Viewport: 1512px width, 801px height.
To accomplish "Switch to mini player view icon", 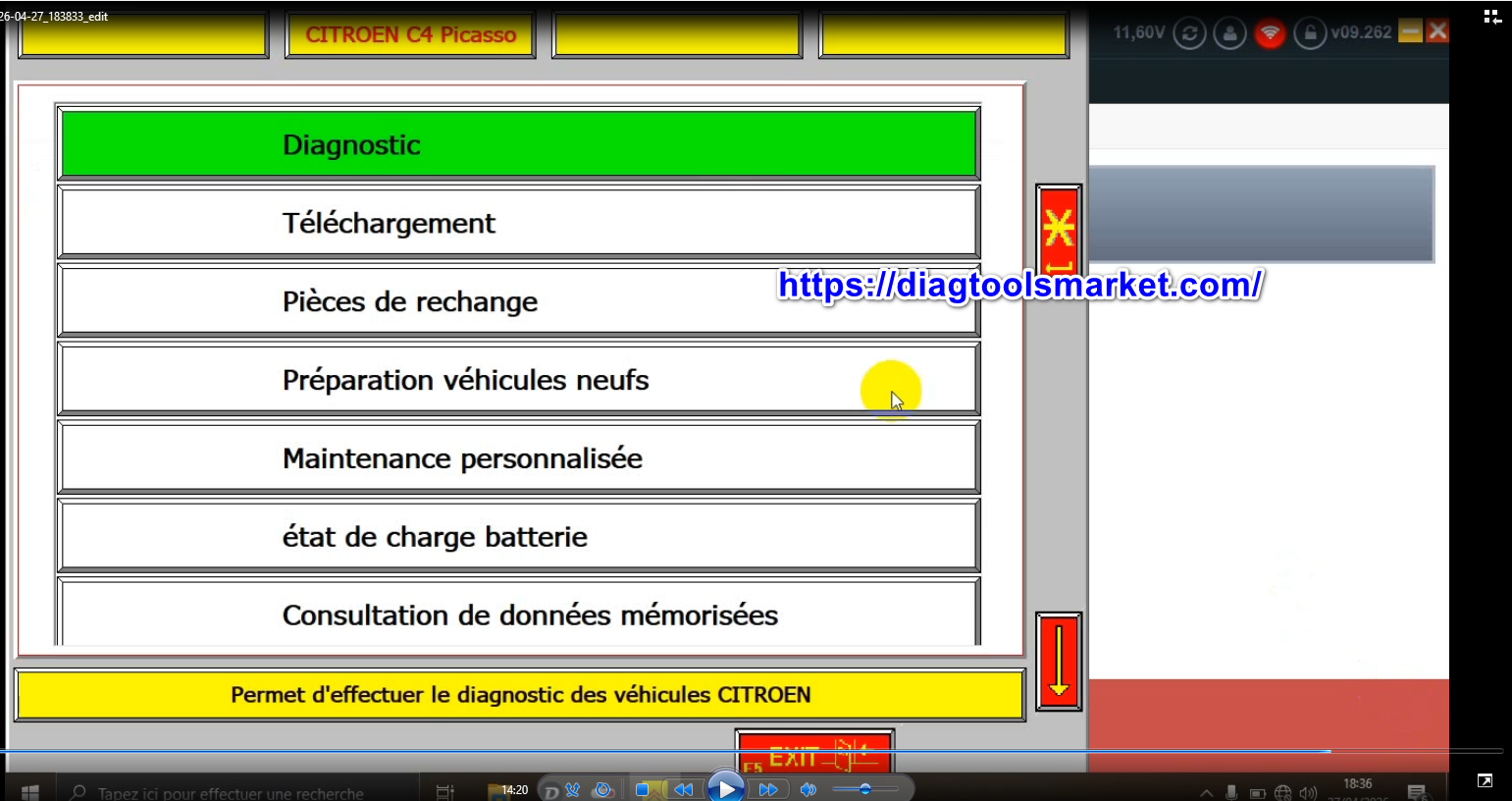I will [1492, 17].
